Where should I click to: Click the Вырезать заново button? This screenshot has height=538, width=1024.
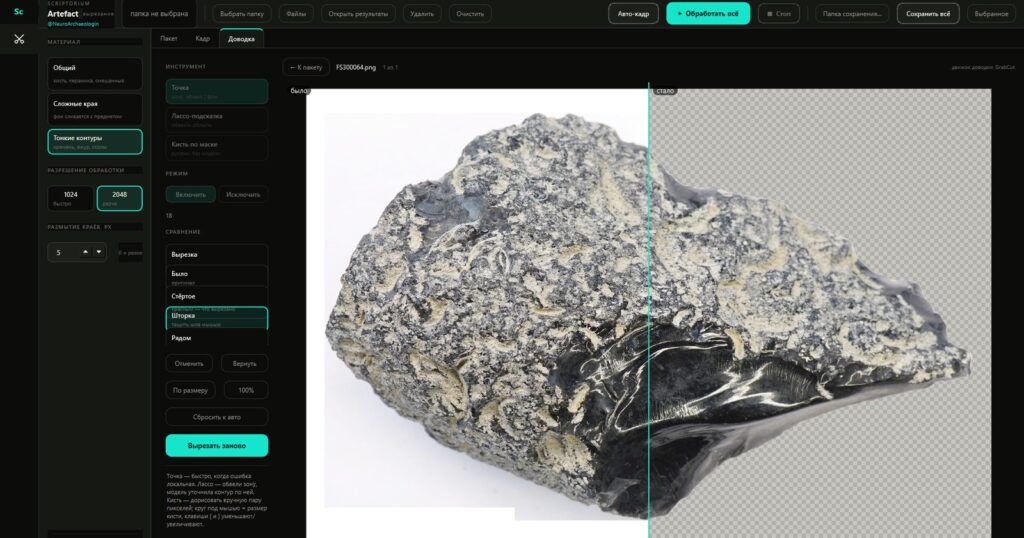[x=217, y=445]
